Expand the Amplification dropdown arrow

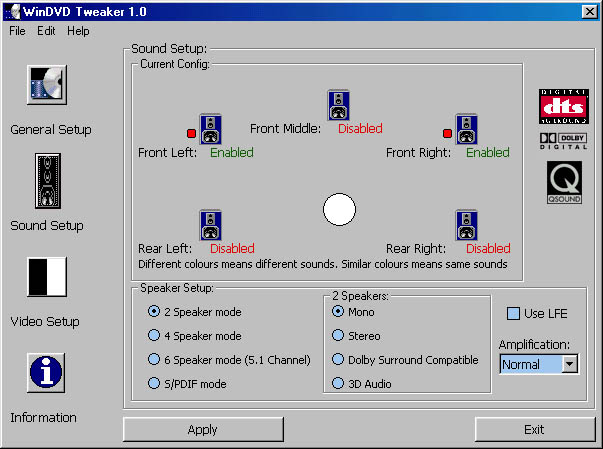[x=569, y=364]
